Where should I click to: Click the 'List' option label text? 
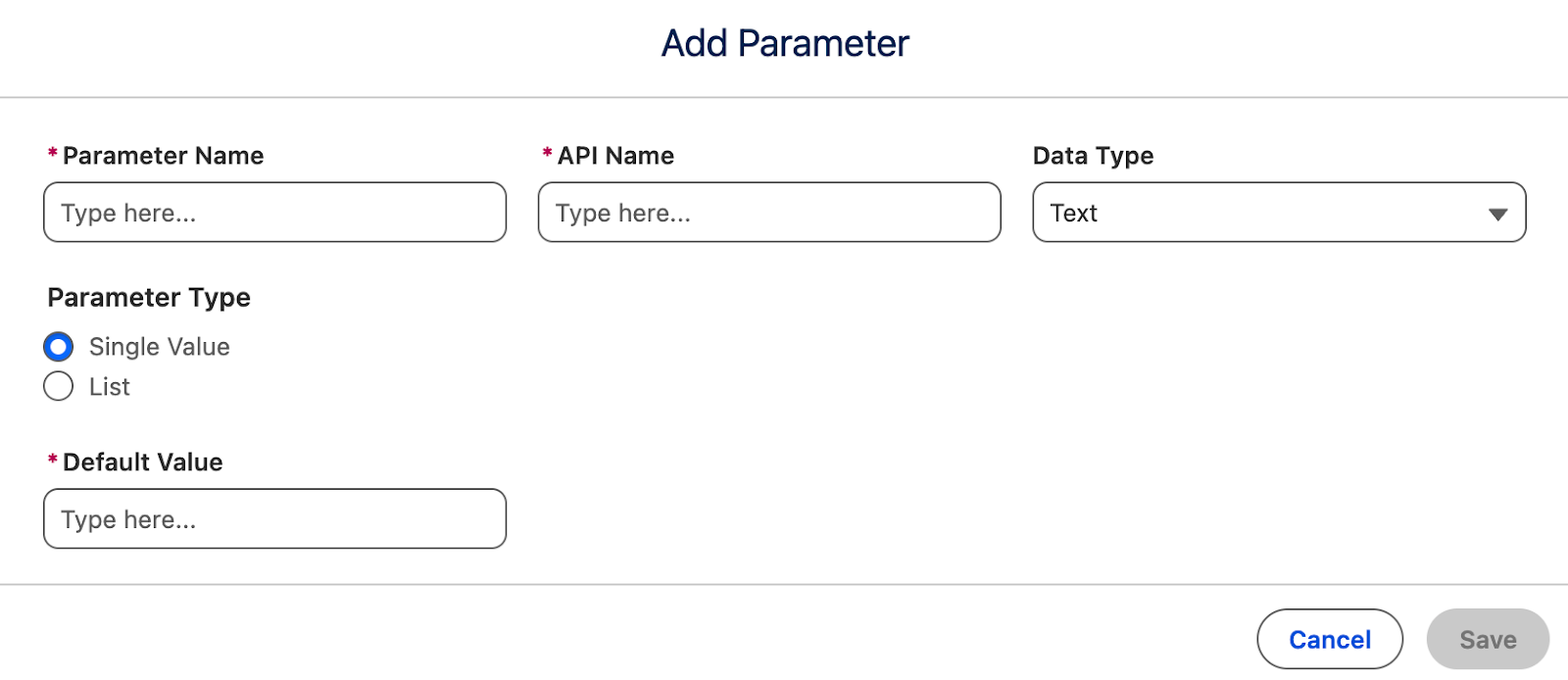pyautogui.click(x=109, y=387)
